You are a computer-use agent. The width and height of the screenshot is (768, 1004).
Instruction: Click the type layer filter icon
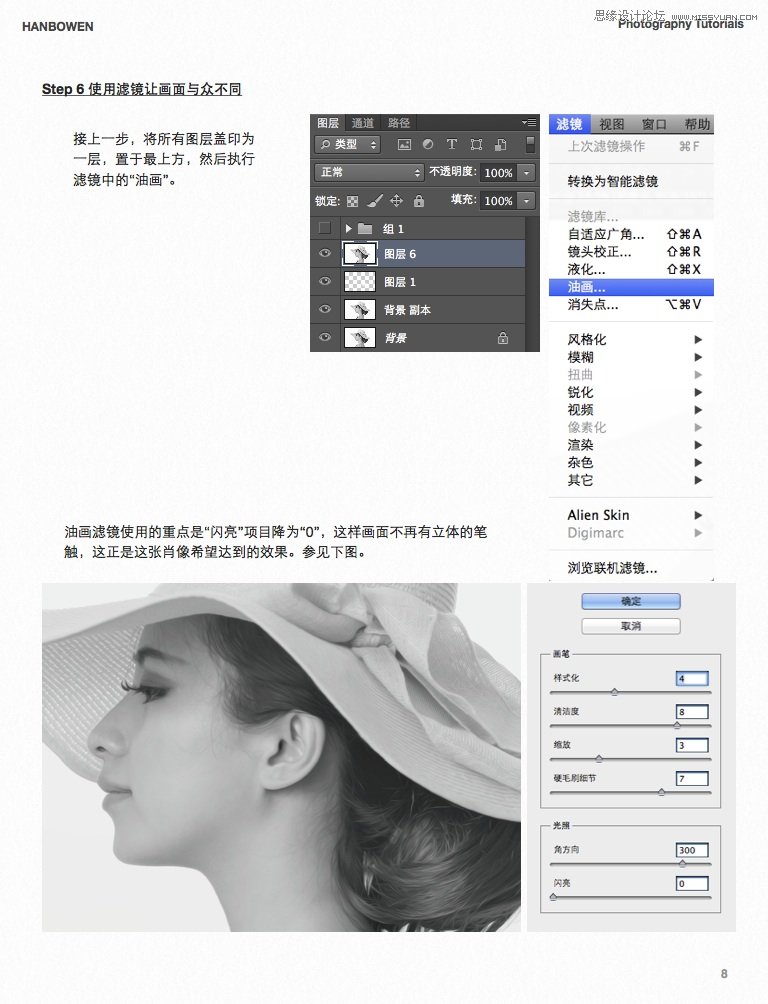452,145
